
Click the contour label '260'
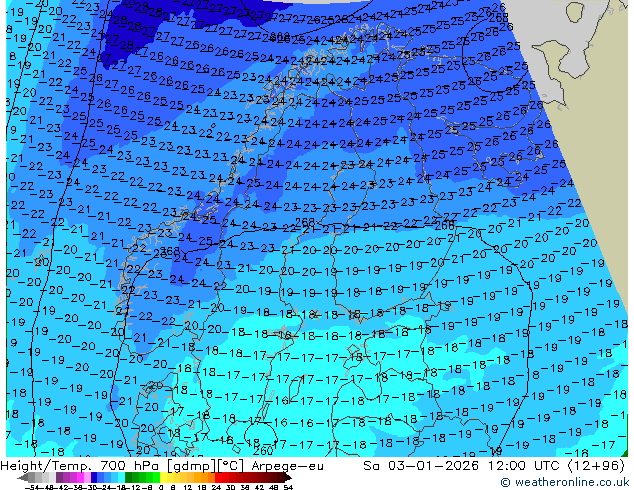click(263, 450)
